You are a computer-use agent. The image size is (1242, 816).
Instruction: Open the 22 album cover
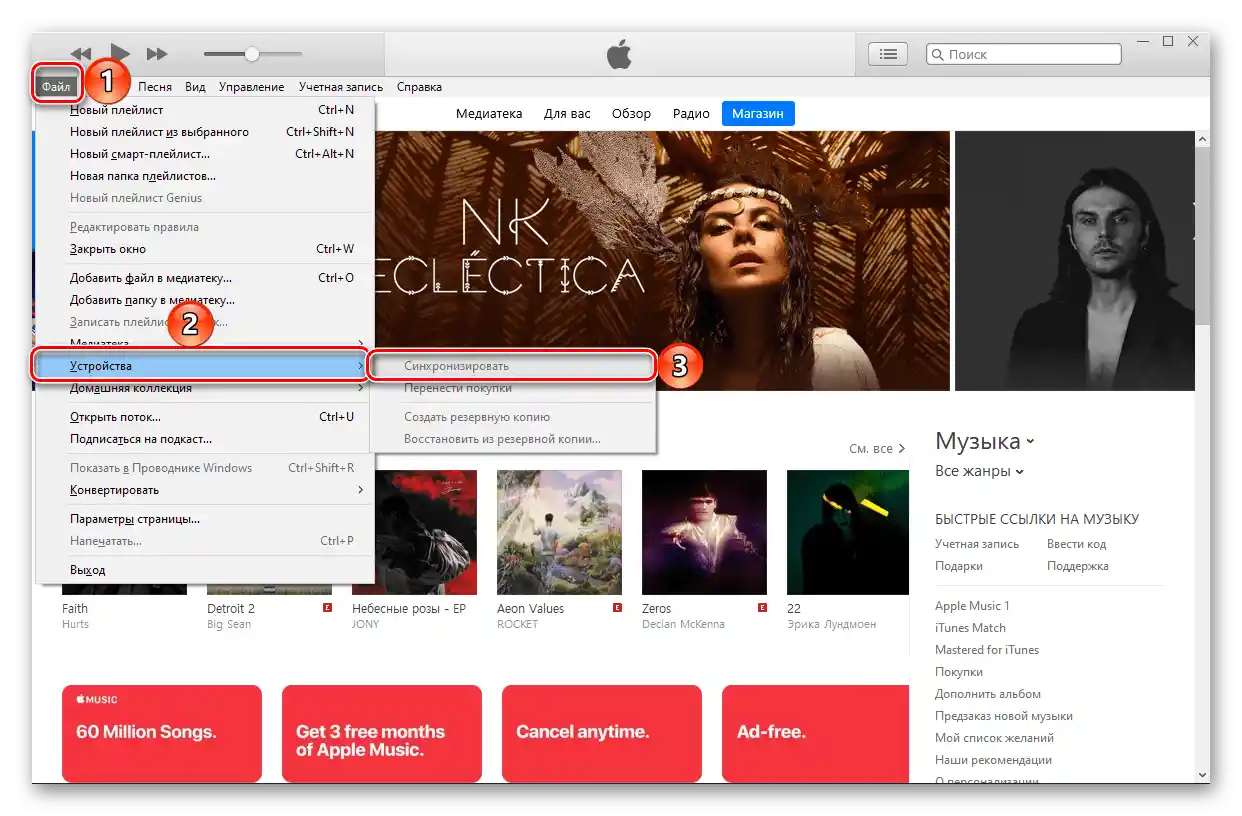[848, 533]
